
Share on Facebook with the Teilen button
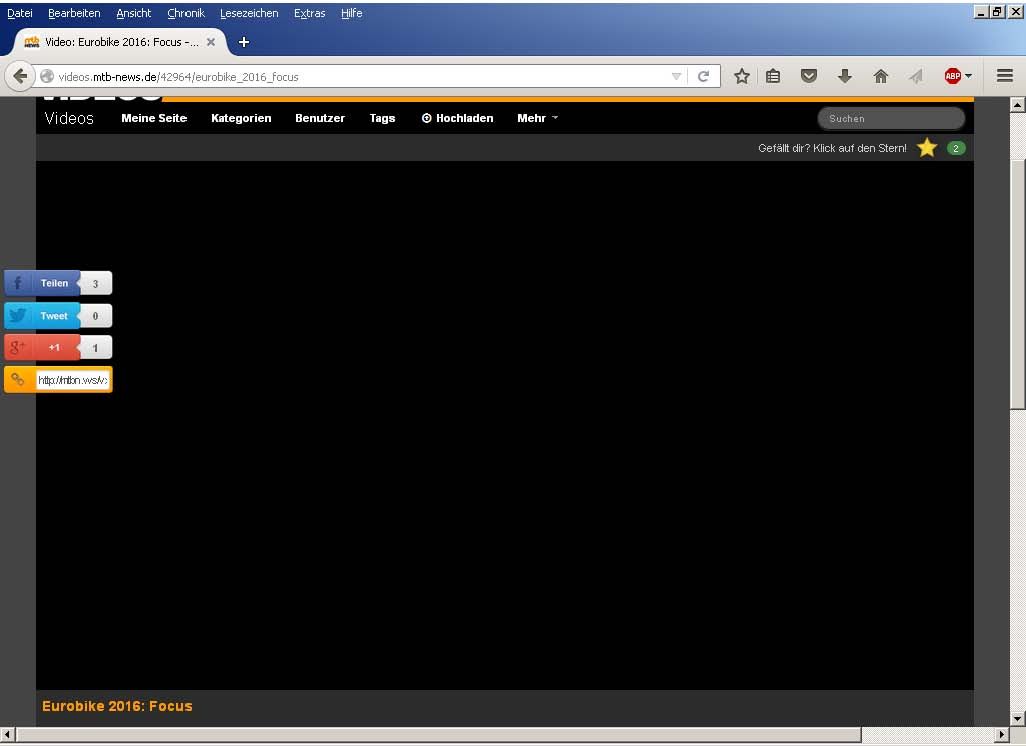[42, 283]
